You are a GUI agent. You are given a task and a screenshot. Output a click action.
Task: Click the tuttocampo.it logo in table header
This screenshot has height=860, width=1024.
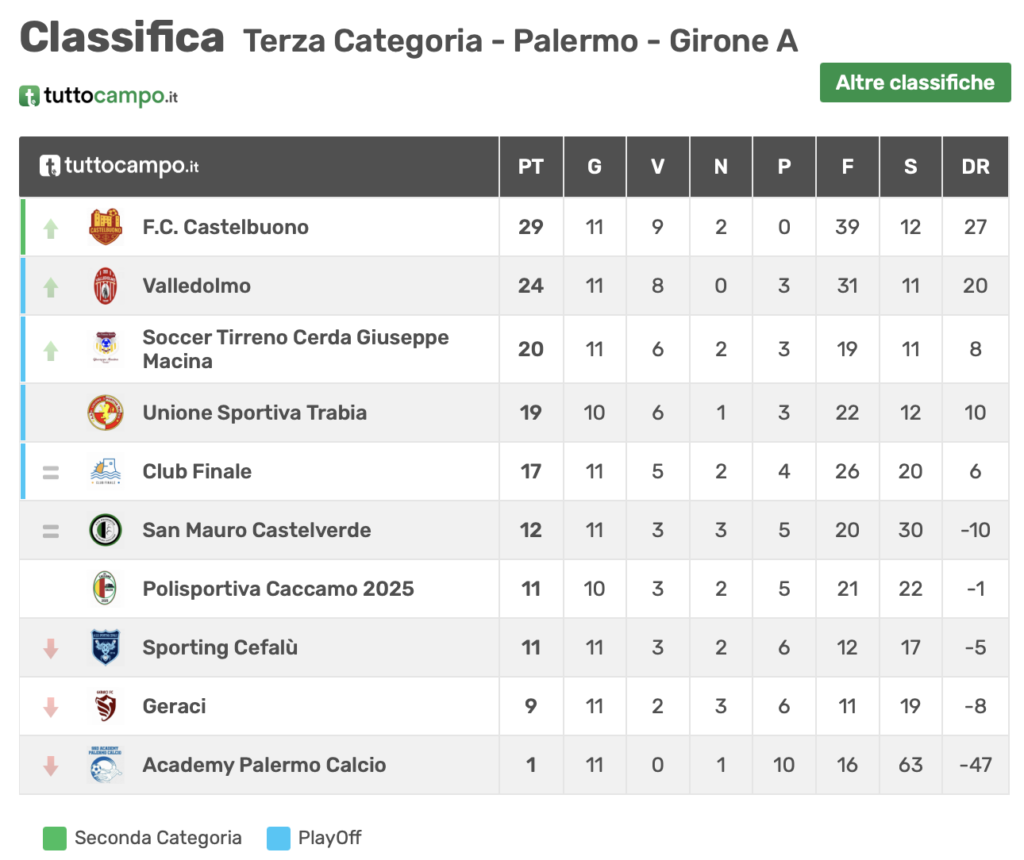click(x=119, y=167)
